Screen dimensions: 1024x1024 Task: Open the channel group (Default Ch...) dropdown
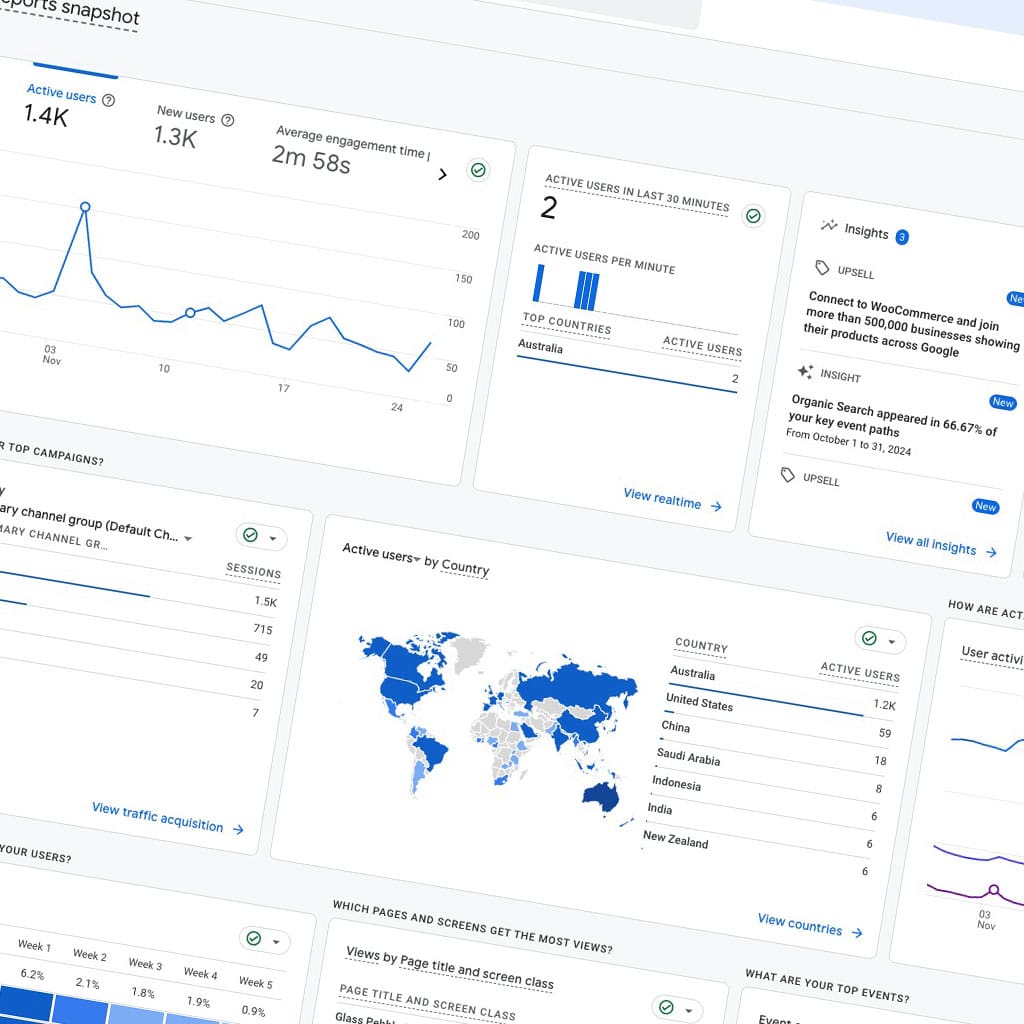(x=188, y=538)
